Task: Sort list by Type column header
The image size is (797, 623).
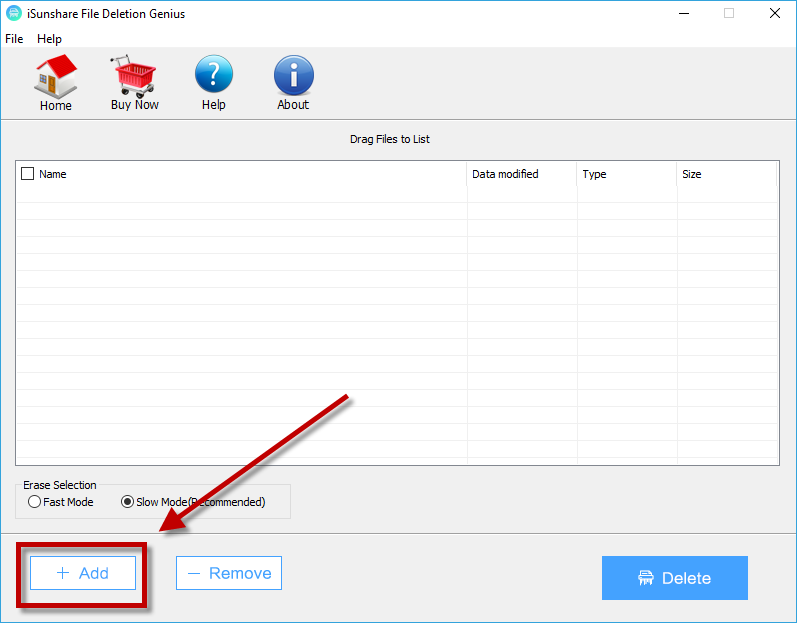Action: click(x=627, y=174)
